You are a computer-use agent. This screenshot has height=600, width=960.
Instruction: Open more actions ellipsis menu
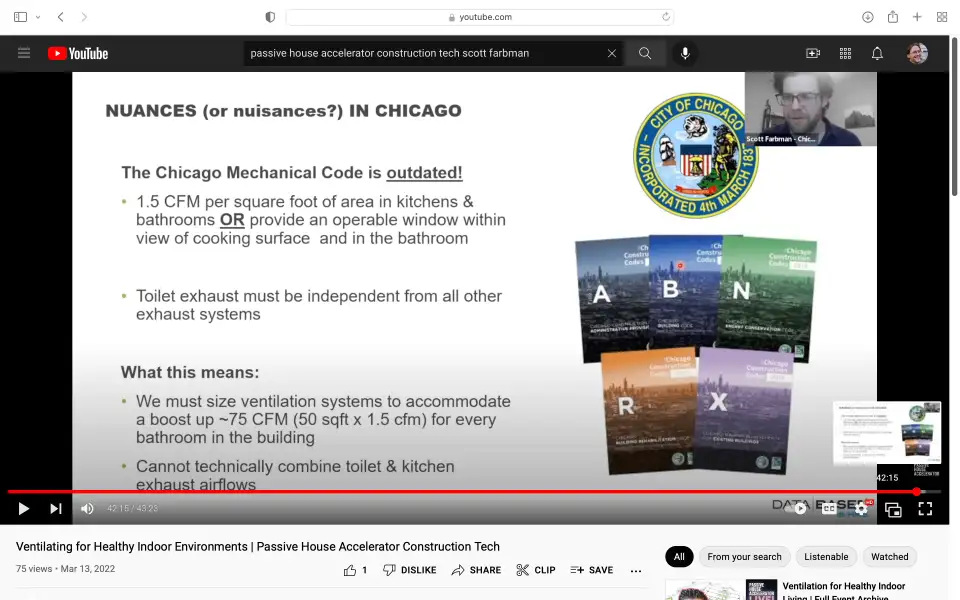click(x=636, y=570)
